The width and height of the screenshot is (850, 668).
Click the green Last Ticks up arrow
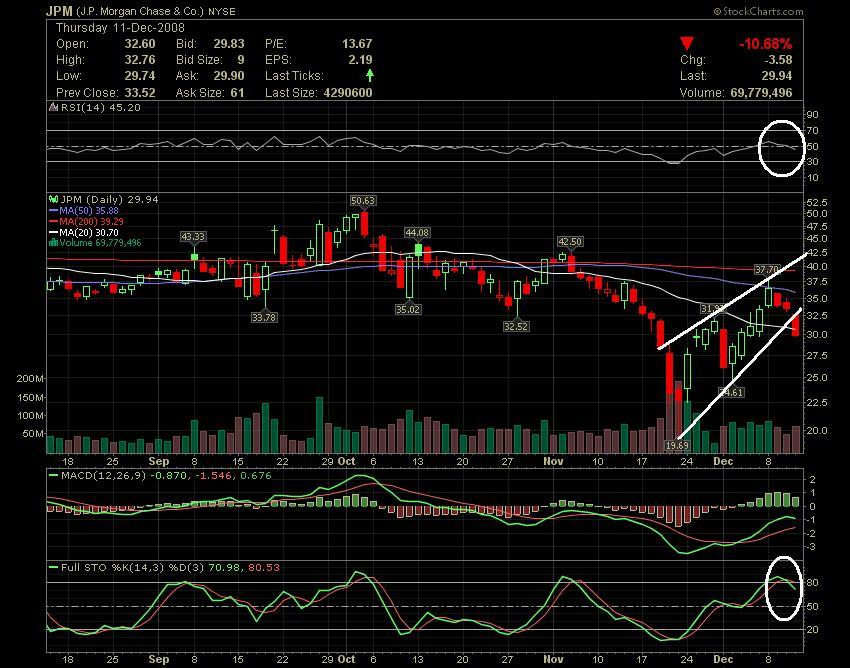pos(370,75)
